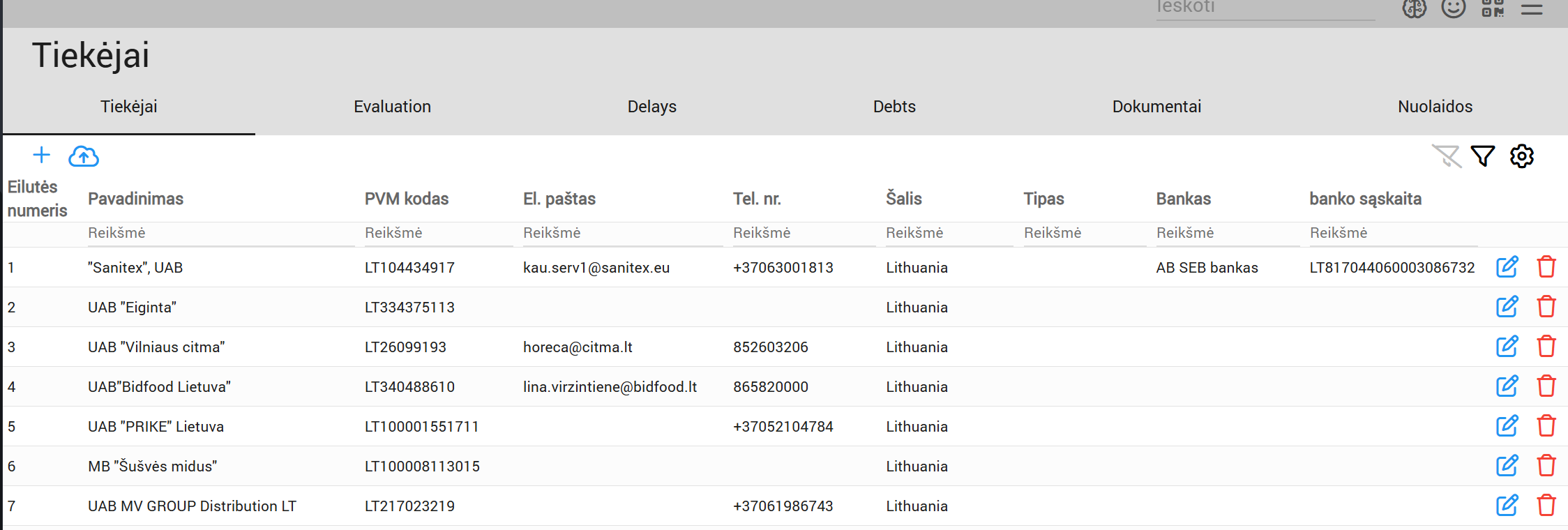Screen dimensions: 1568x530
Task: Edit the UAB"Bidfood Lietuva" row
Action: tap(1507, 386)
